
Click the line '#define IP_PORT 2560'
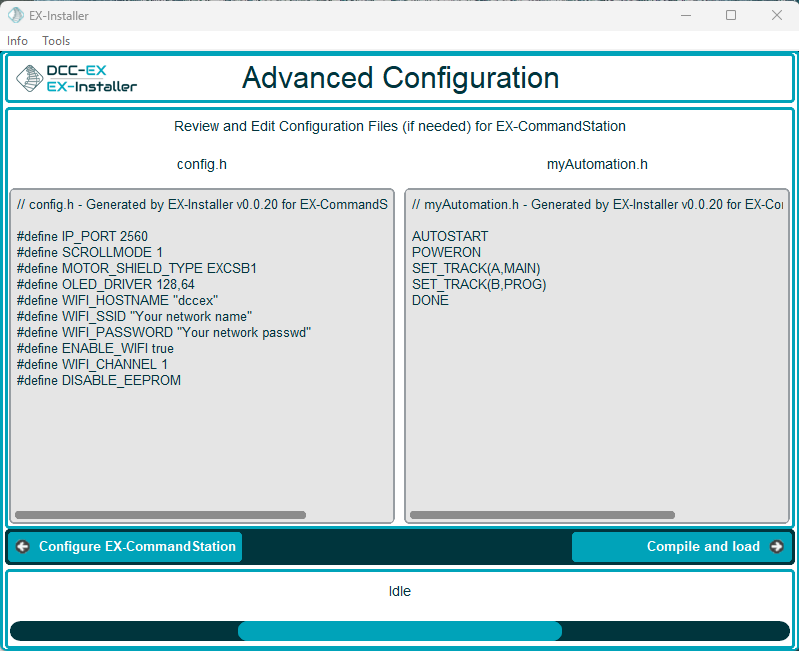tap(82, 236)
